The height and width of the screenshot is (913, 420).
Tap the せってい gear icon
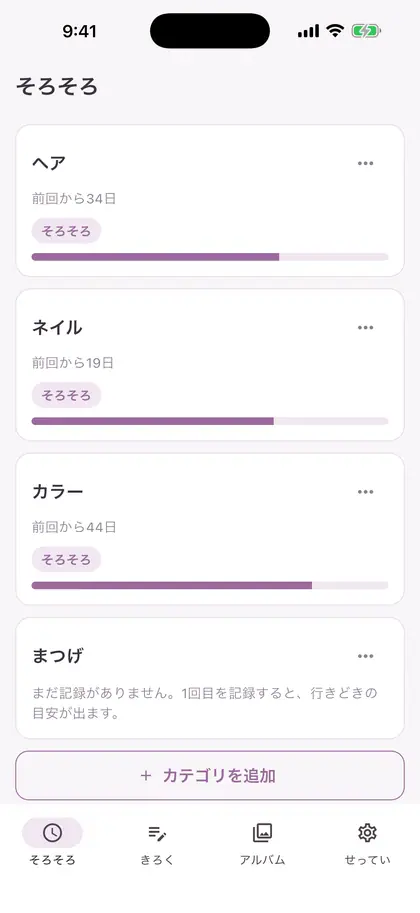(367, 833)
